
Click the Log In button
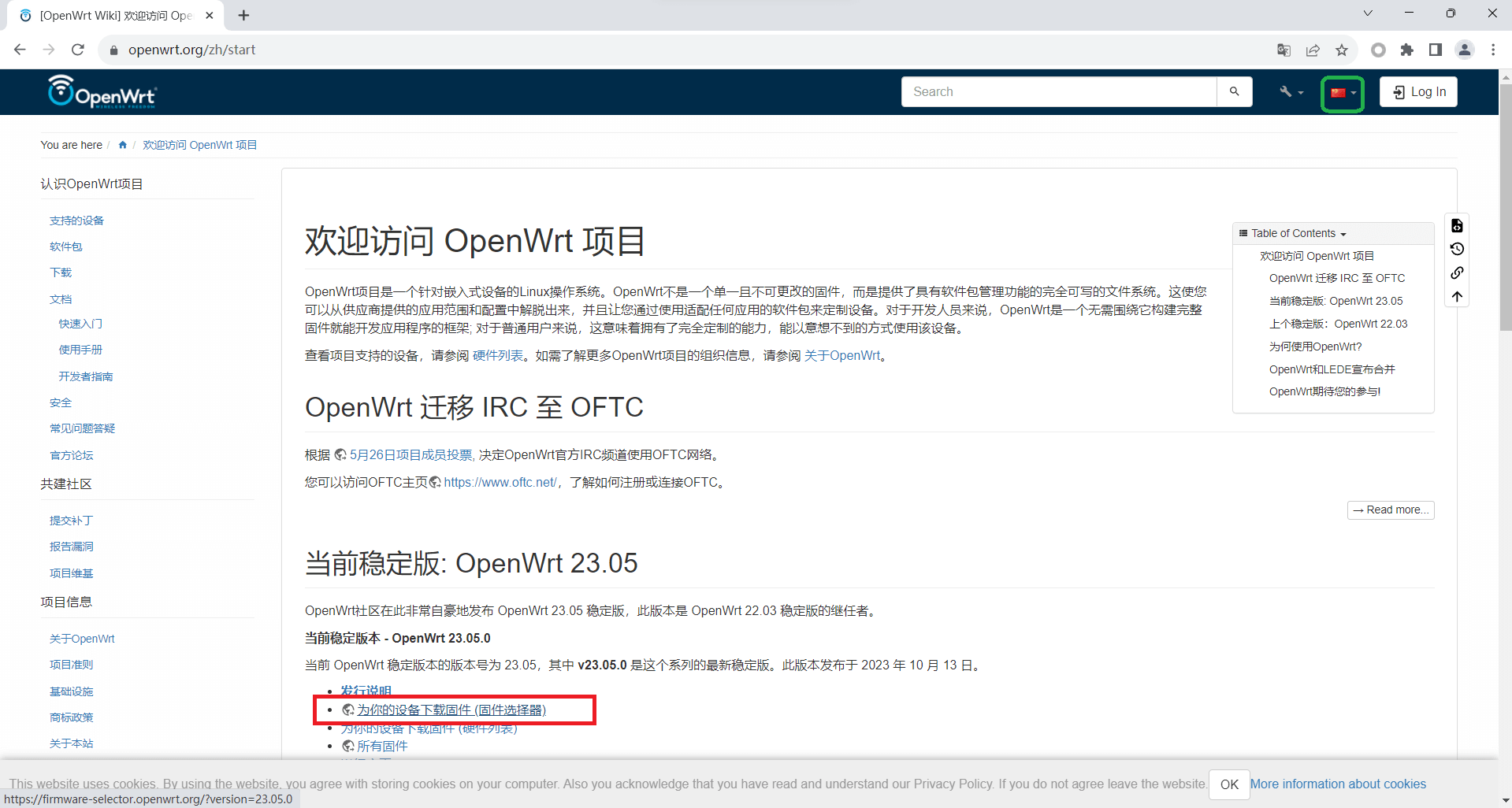[1419, 92]
